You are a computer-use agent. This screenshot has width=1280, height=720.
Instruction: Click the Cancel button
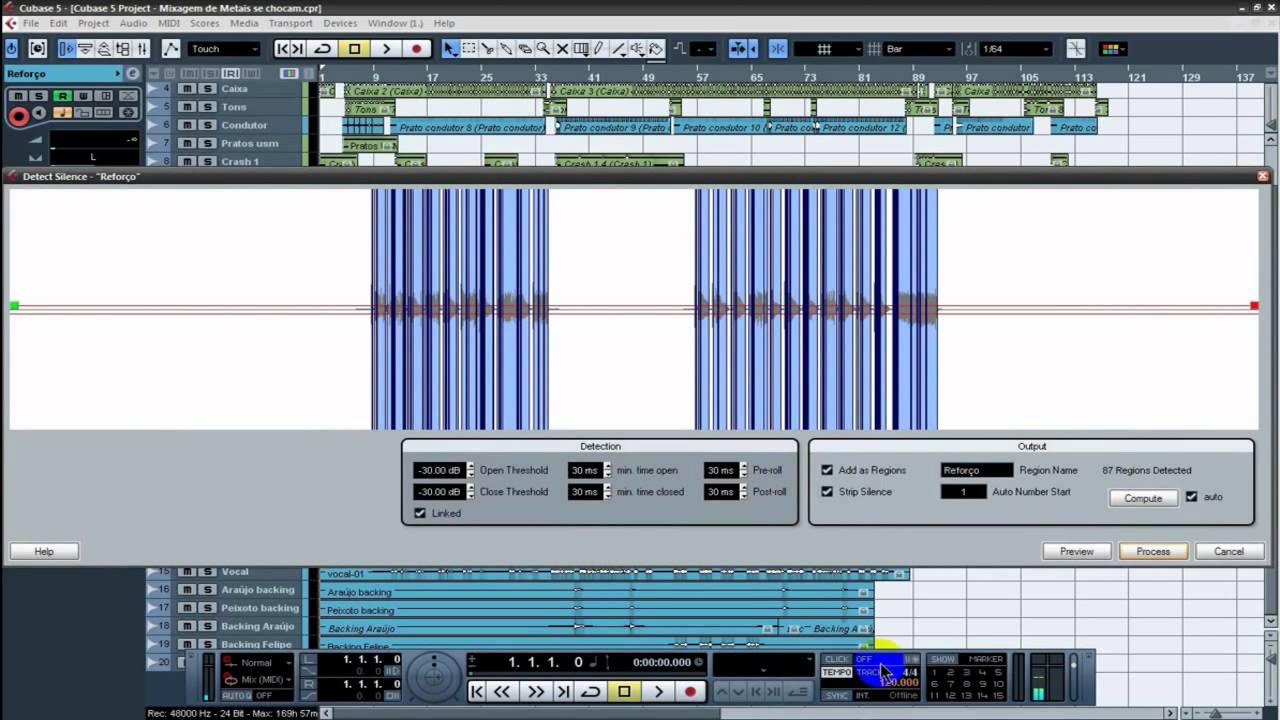pos(1229,551)
